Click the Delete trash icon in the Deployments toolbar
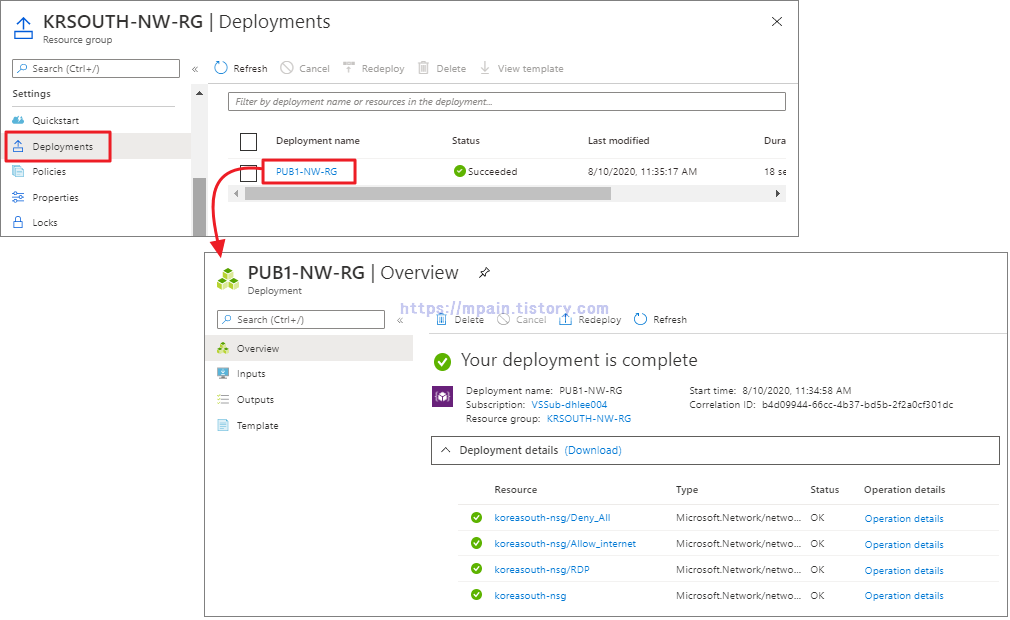 click(x=423, y=68)
